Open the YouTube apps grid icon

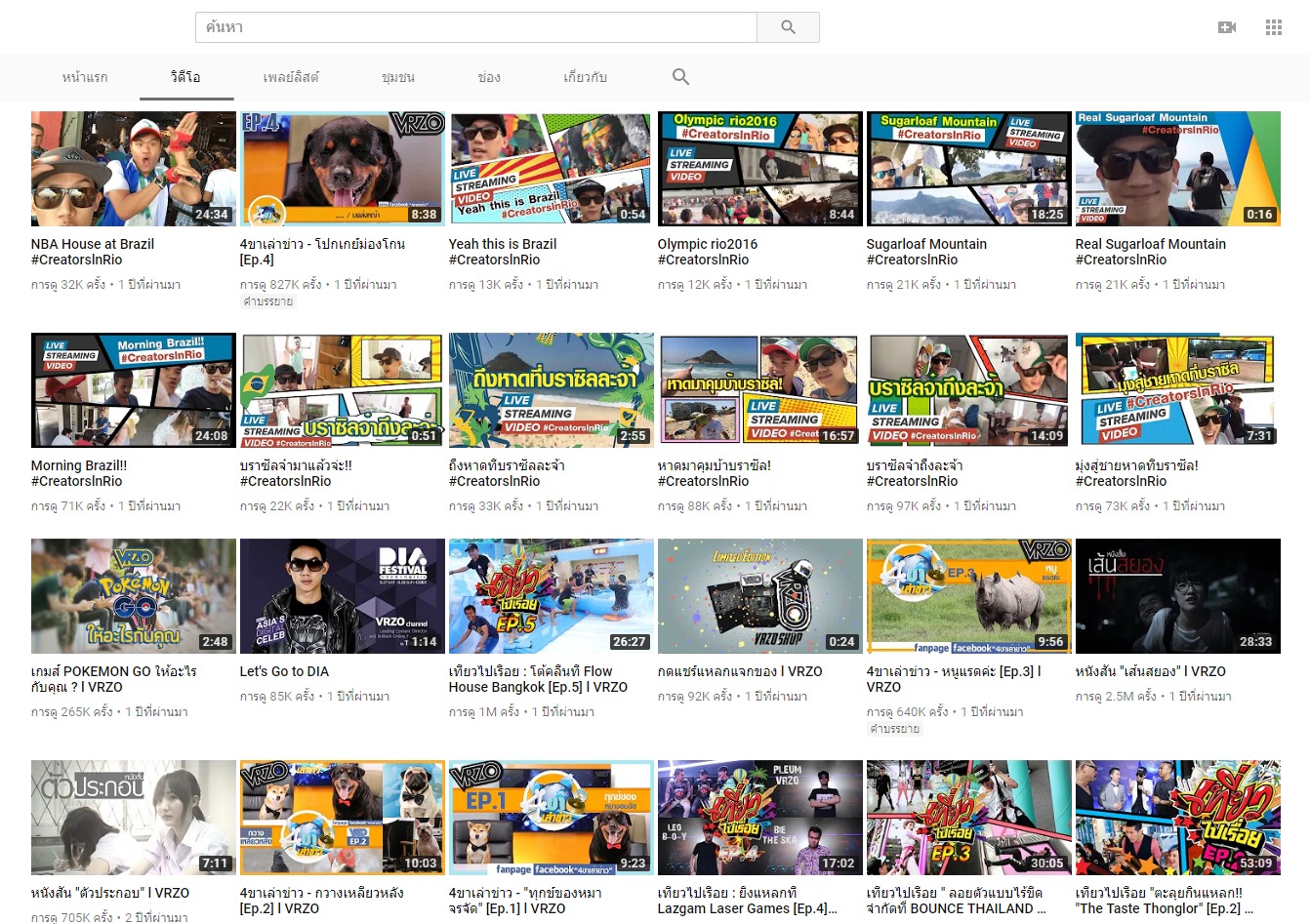click(x=1274, y=27)
